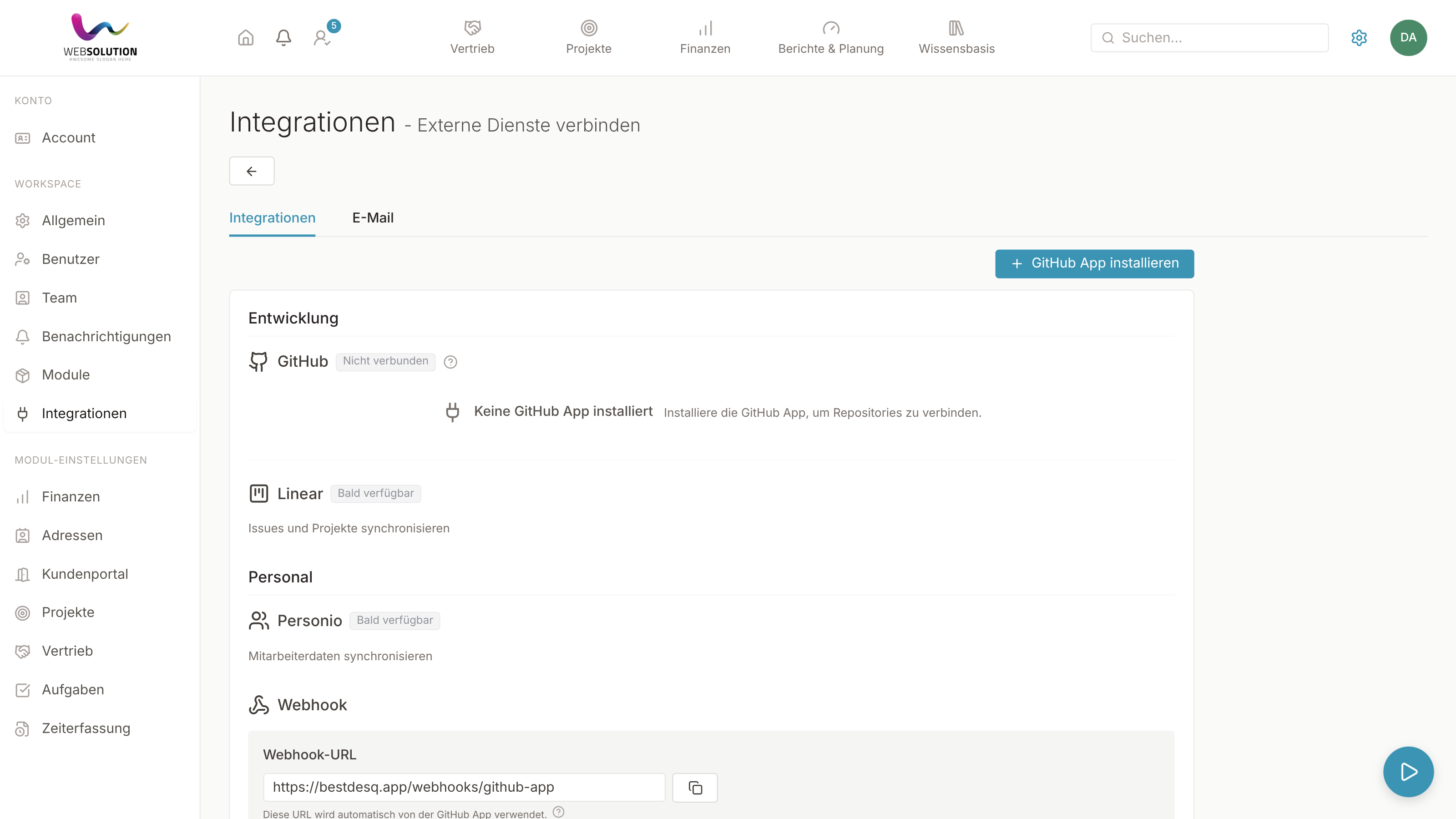The image size is (1456, 819).
Task: Open Zeiterfassung module settings
Action: [x=100, y=728]
